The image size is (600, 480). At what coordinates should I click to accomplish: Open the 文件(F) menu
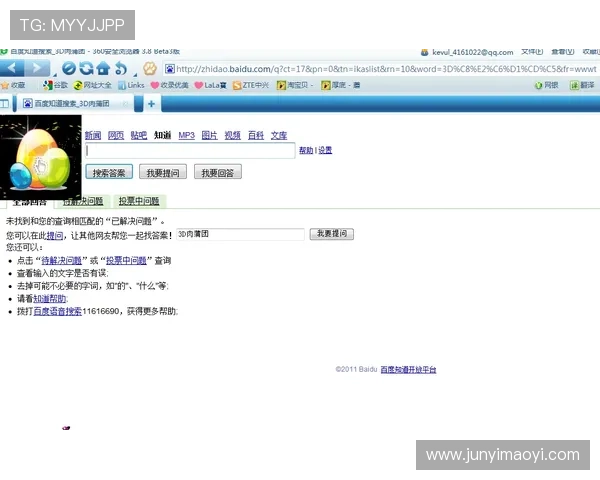click(x=532, y=52)
